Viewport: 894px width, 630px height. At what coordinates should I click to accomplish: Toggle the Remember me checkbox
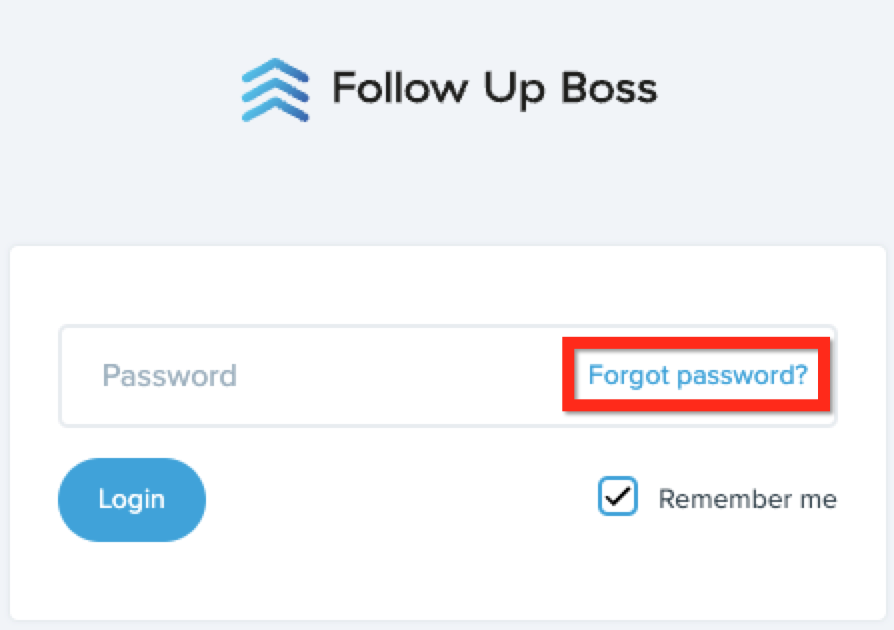pyautogui.click(x=617, y=496)
